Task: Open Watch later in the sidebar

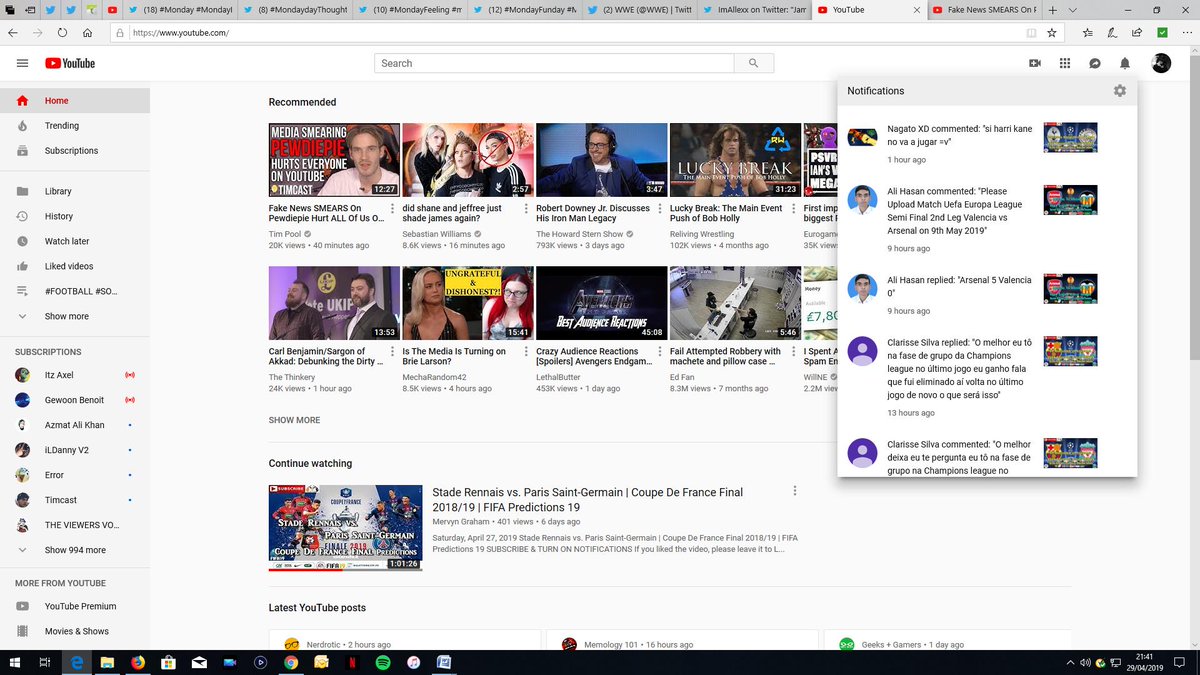Action: (75, 241)
